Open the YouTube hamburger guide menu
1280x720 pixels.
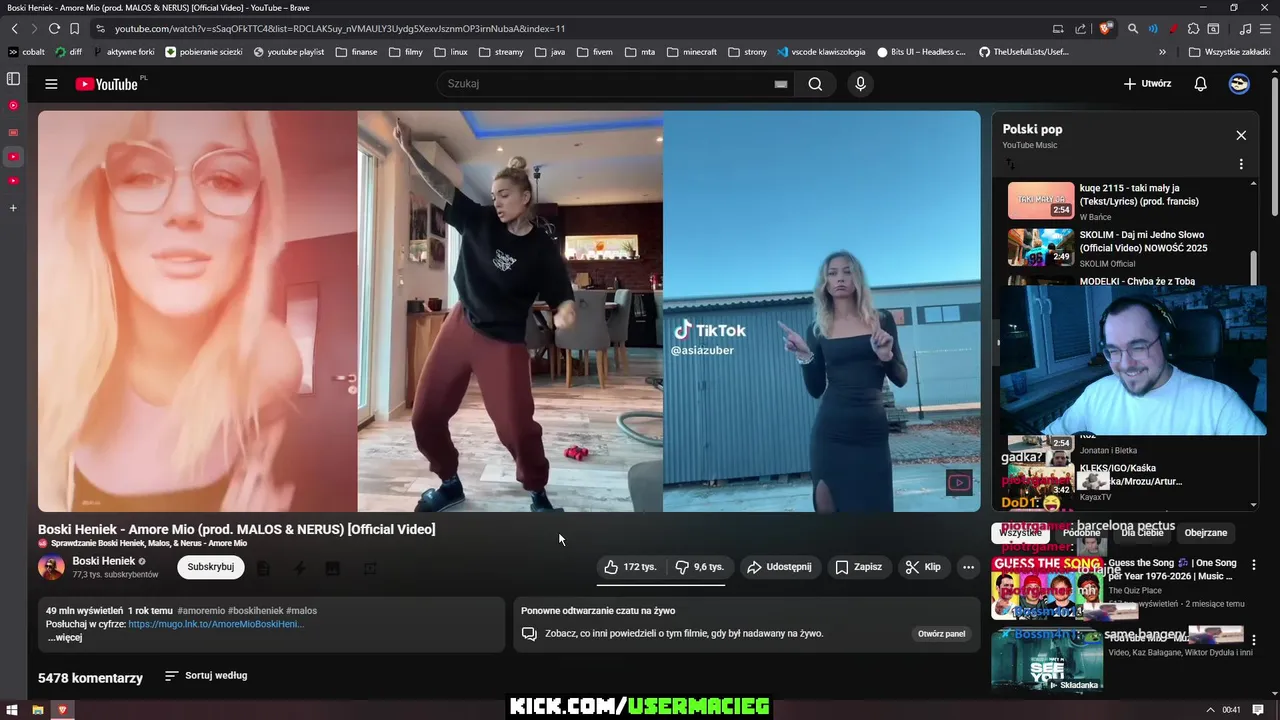[51, 84]
